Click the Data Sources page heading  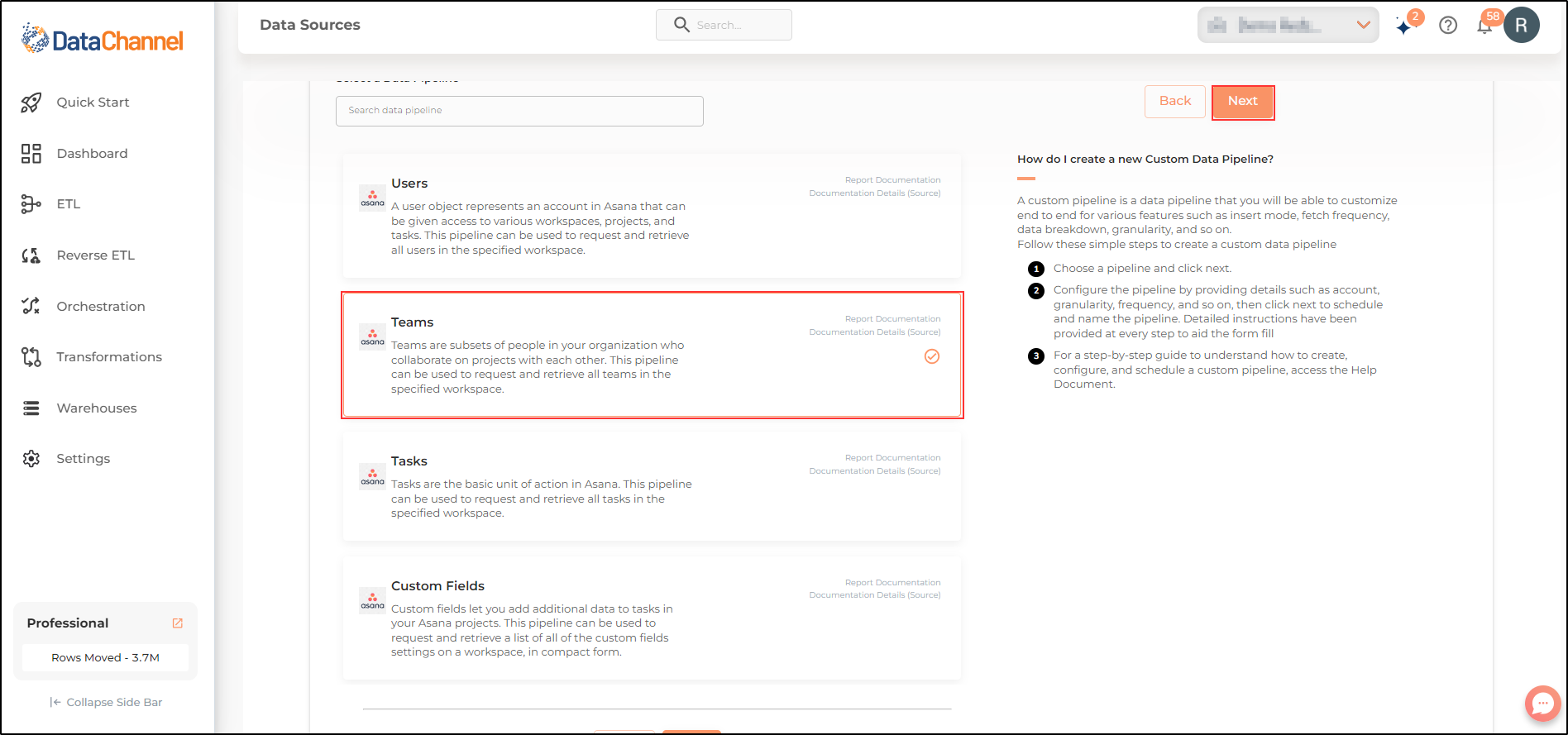coord(310,25)
